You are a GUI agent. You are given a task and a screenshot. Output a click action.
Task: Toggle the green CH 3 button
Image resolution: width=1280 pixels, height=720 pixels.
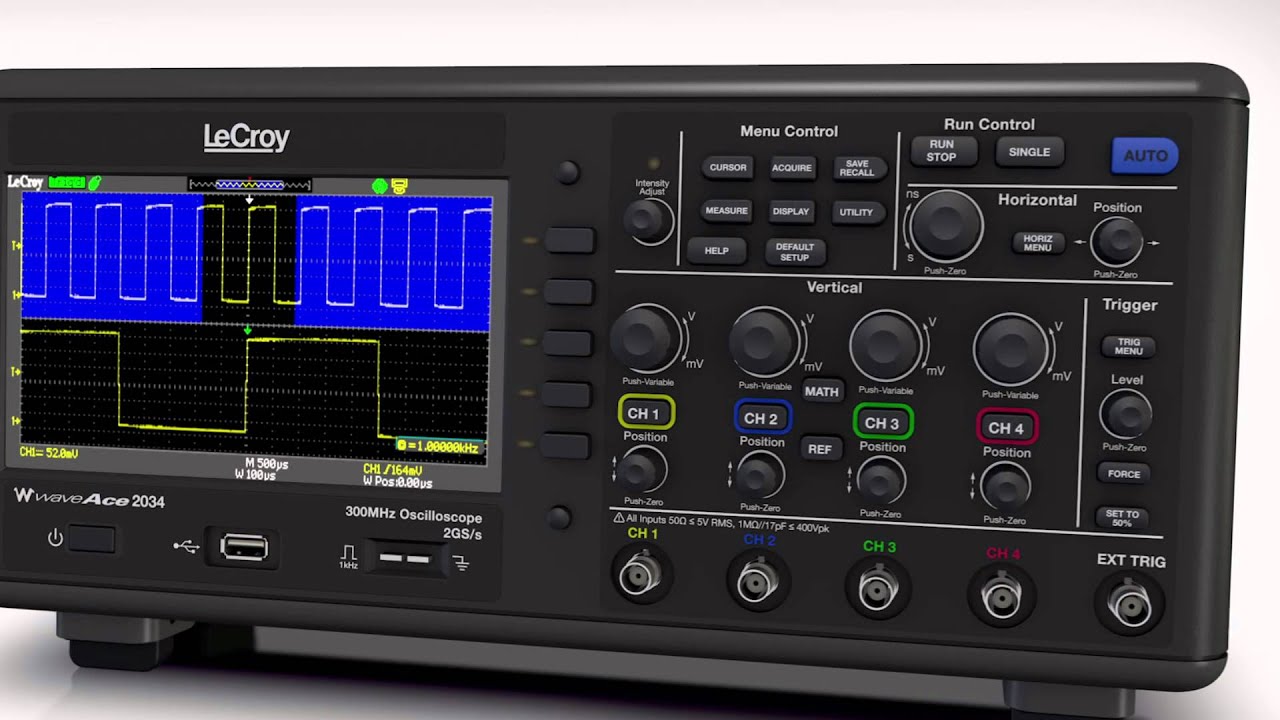(x=882, y=423)
